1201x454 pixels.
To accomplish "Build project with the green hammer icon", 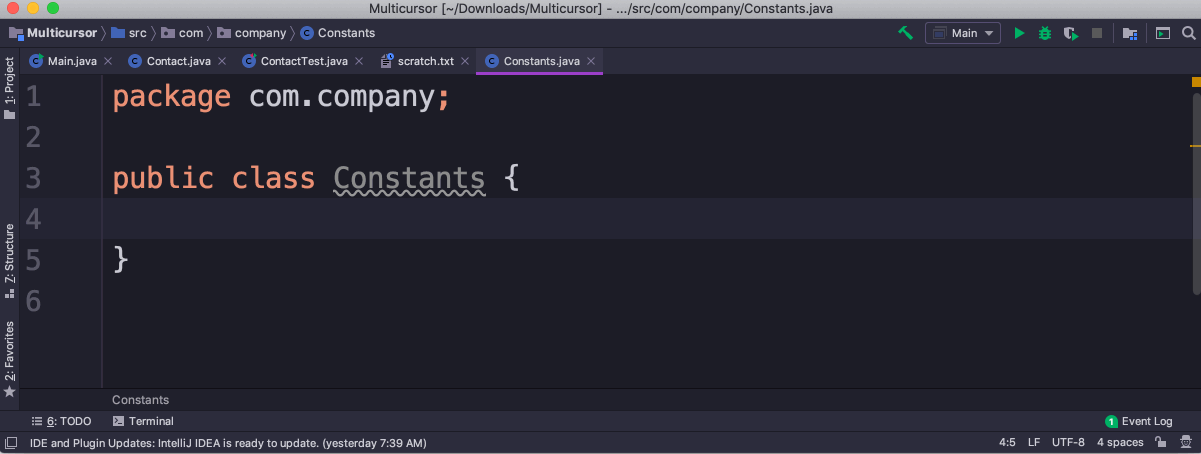I will (905, 33).
